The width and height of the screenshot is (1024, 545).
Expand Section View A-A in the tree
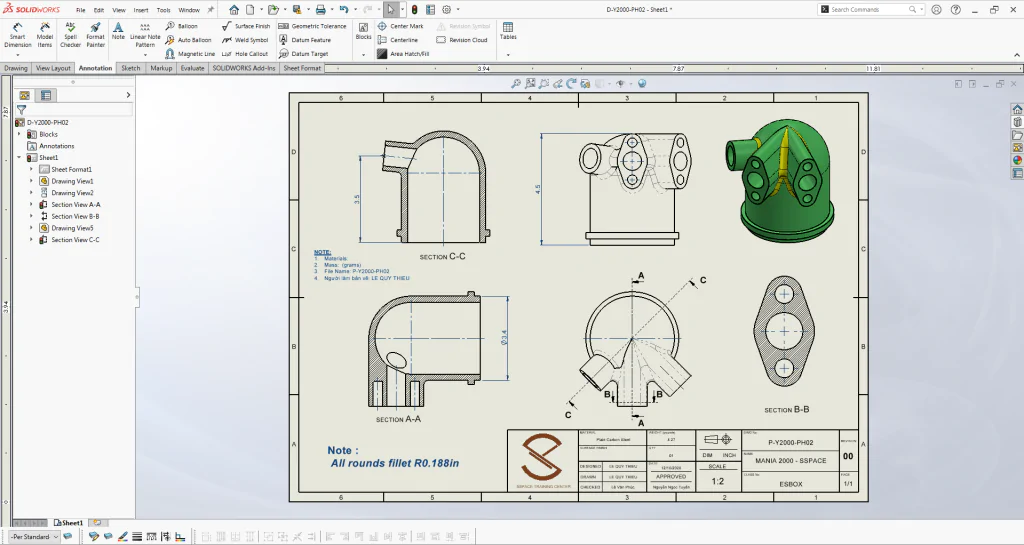pyautogui.click(x=31, y=204)
